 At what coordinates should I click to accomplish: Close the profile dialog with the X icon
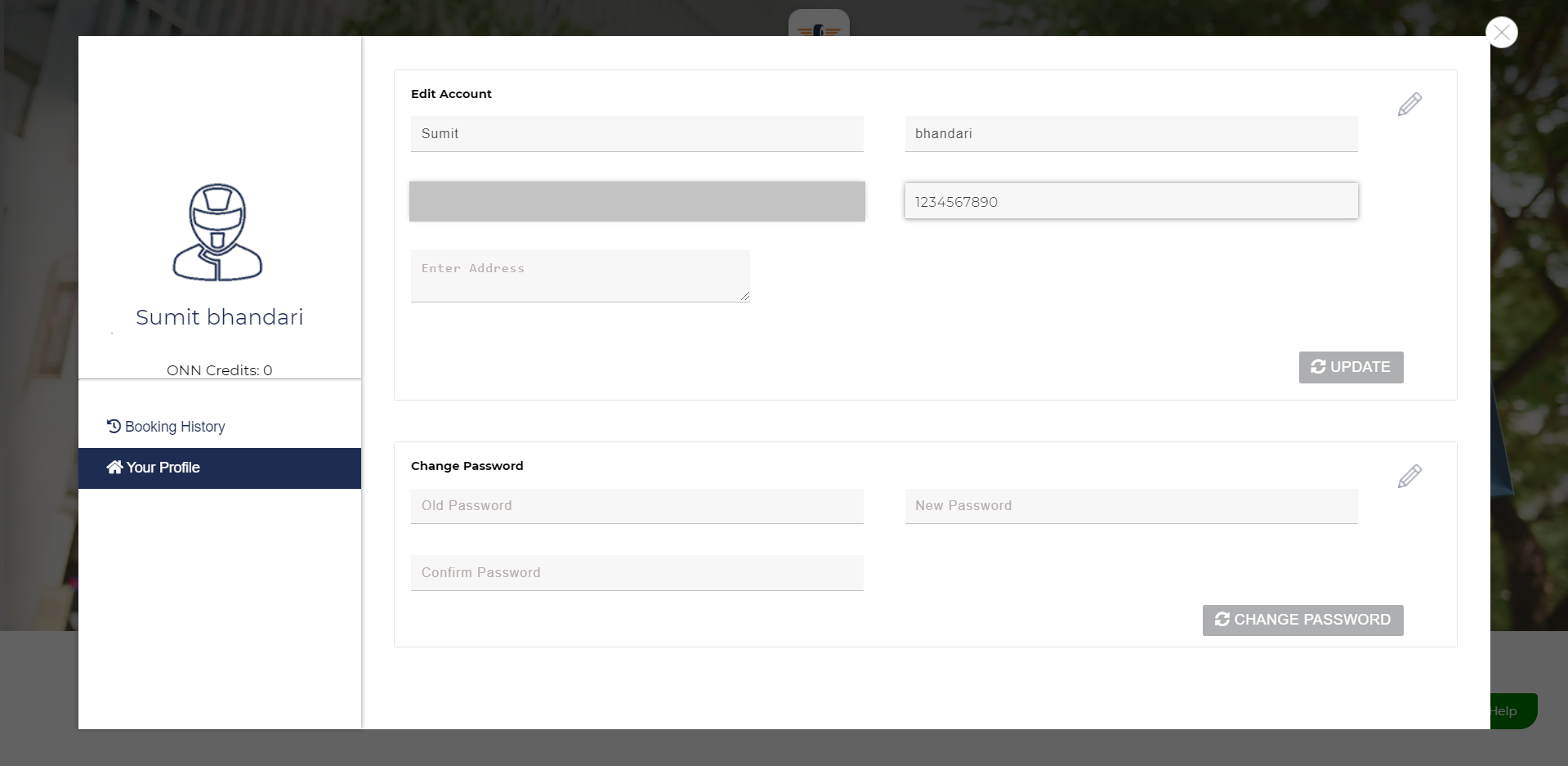pyautogui.click(x=1501, y=32)
